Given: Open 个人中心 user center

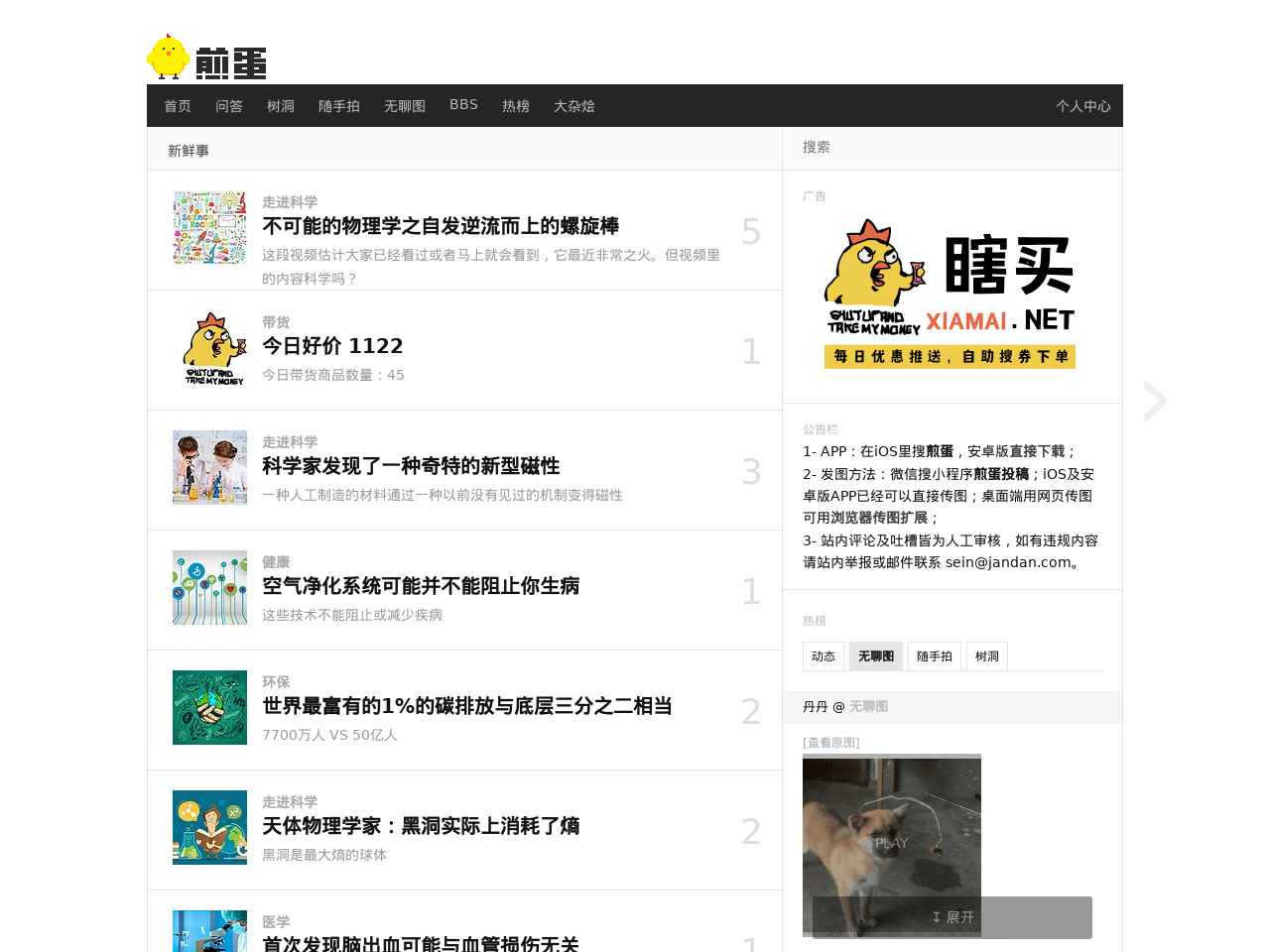Looking at the screenshot, I should pos(1082,106).
